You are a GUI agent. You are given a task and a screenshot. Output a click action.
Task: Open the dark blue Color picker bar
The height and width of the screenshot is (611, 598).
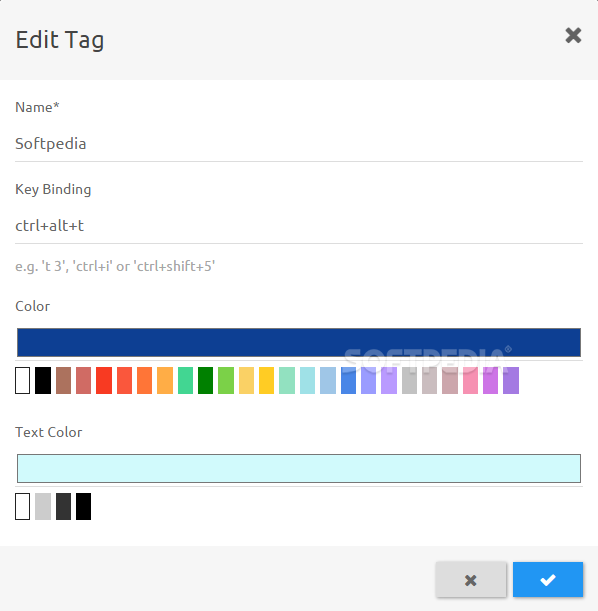(299, 343)
